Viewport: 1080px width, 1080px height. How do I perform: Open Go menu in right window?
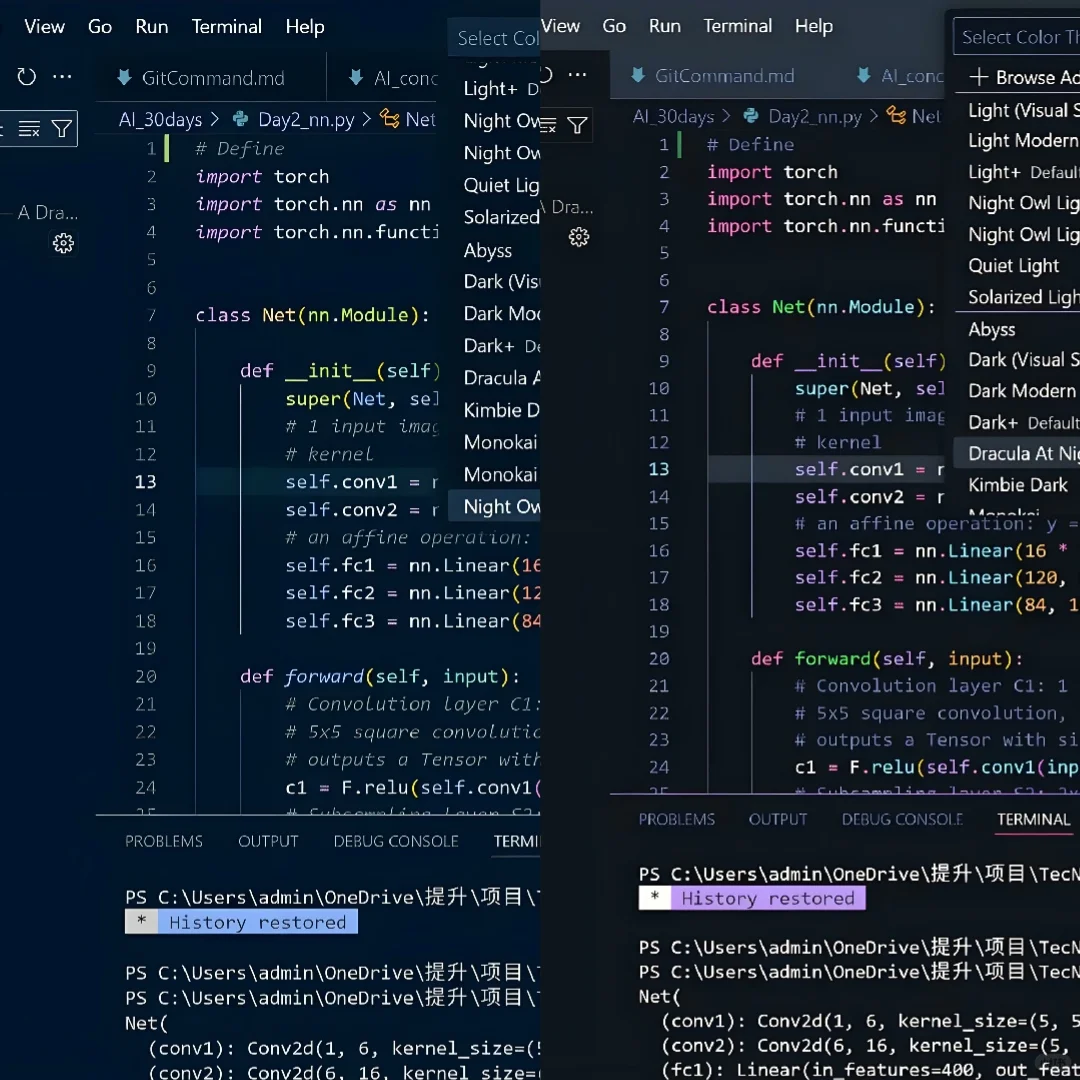[x=614, y=26]
